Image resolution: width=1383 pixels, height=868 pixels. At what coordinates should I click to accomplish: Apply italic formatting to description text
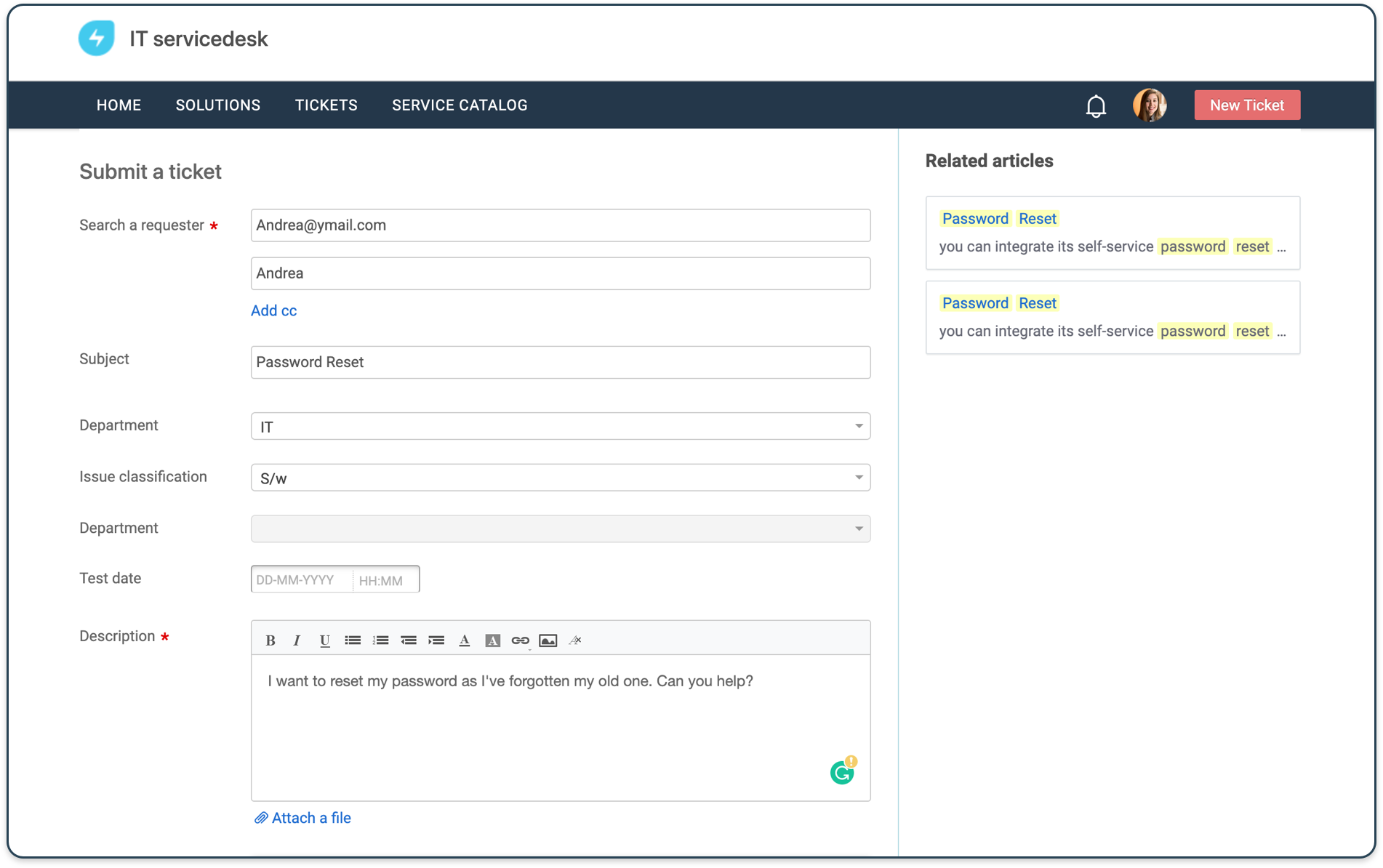[296, 640]
